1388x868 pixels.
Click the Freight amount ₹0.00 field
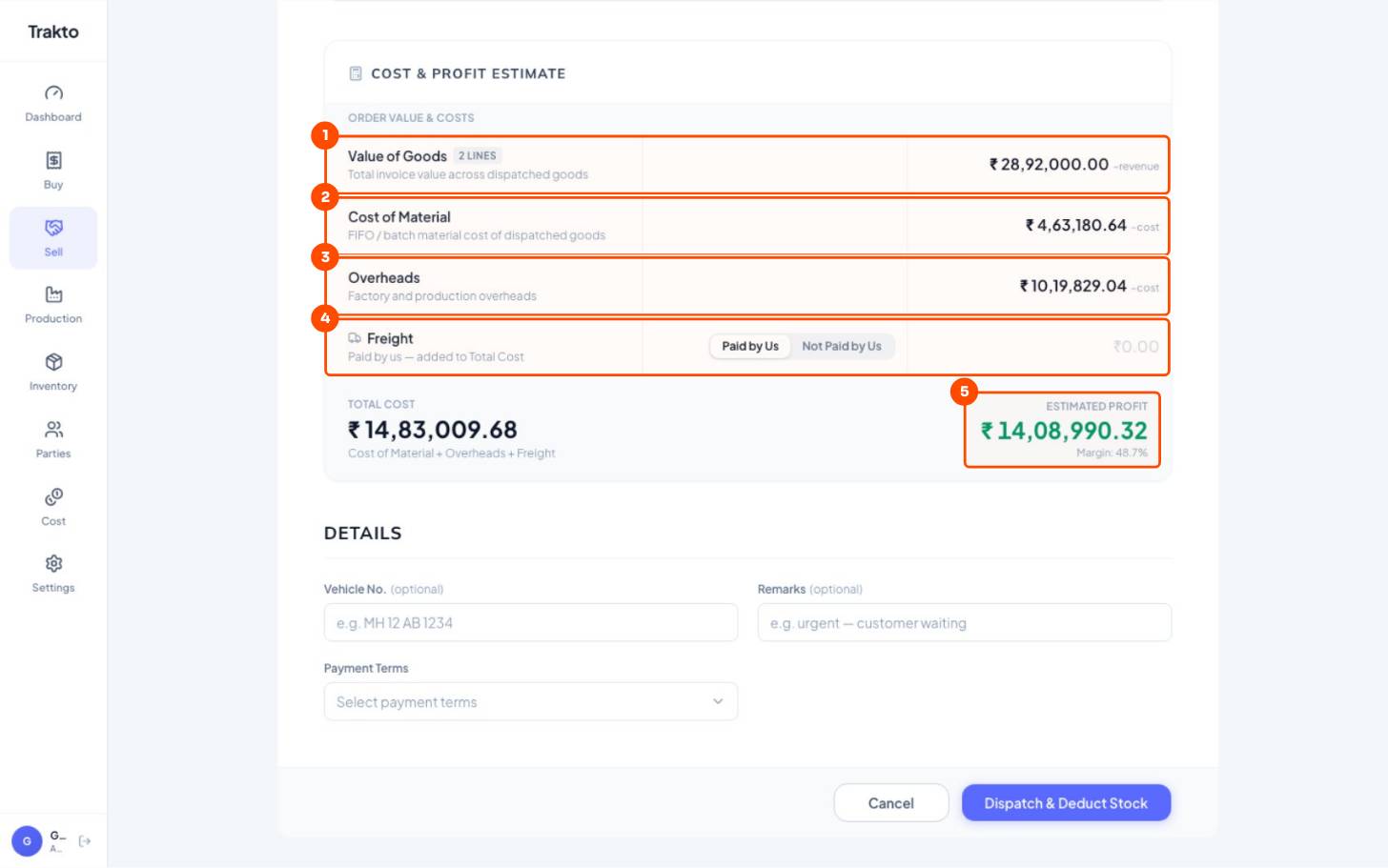click(1136, 347)
